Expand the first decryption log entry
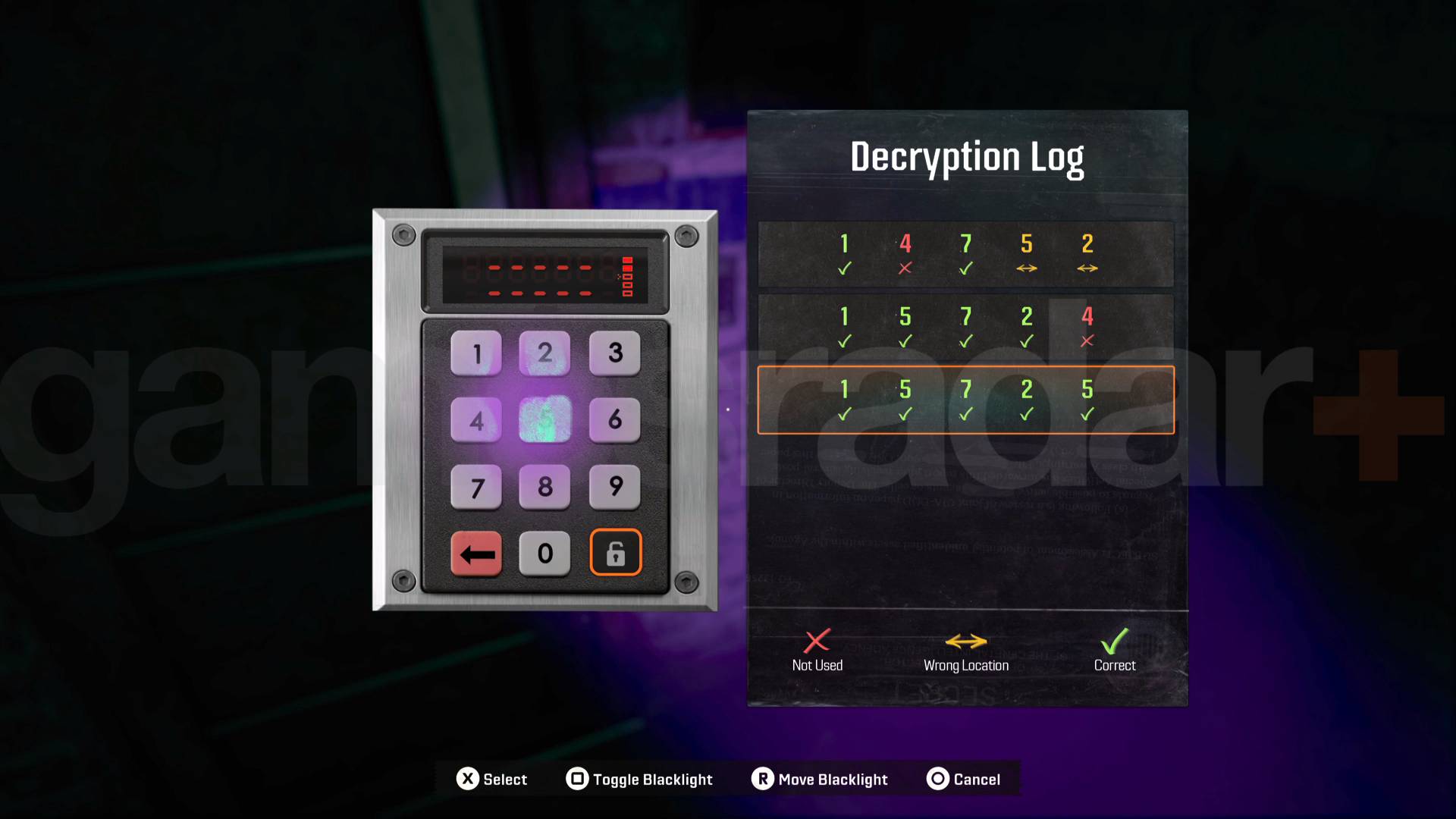1456x819 pixels. [x=966, y=255]
